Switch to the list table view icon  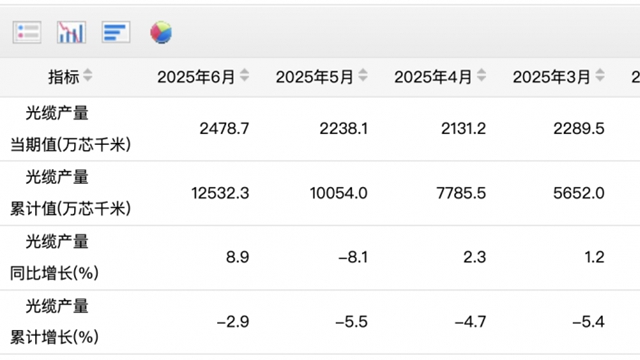[x=27, y=32]
